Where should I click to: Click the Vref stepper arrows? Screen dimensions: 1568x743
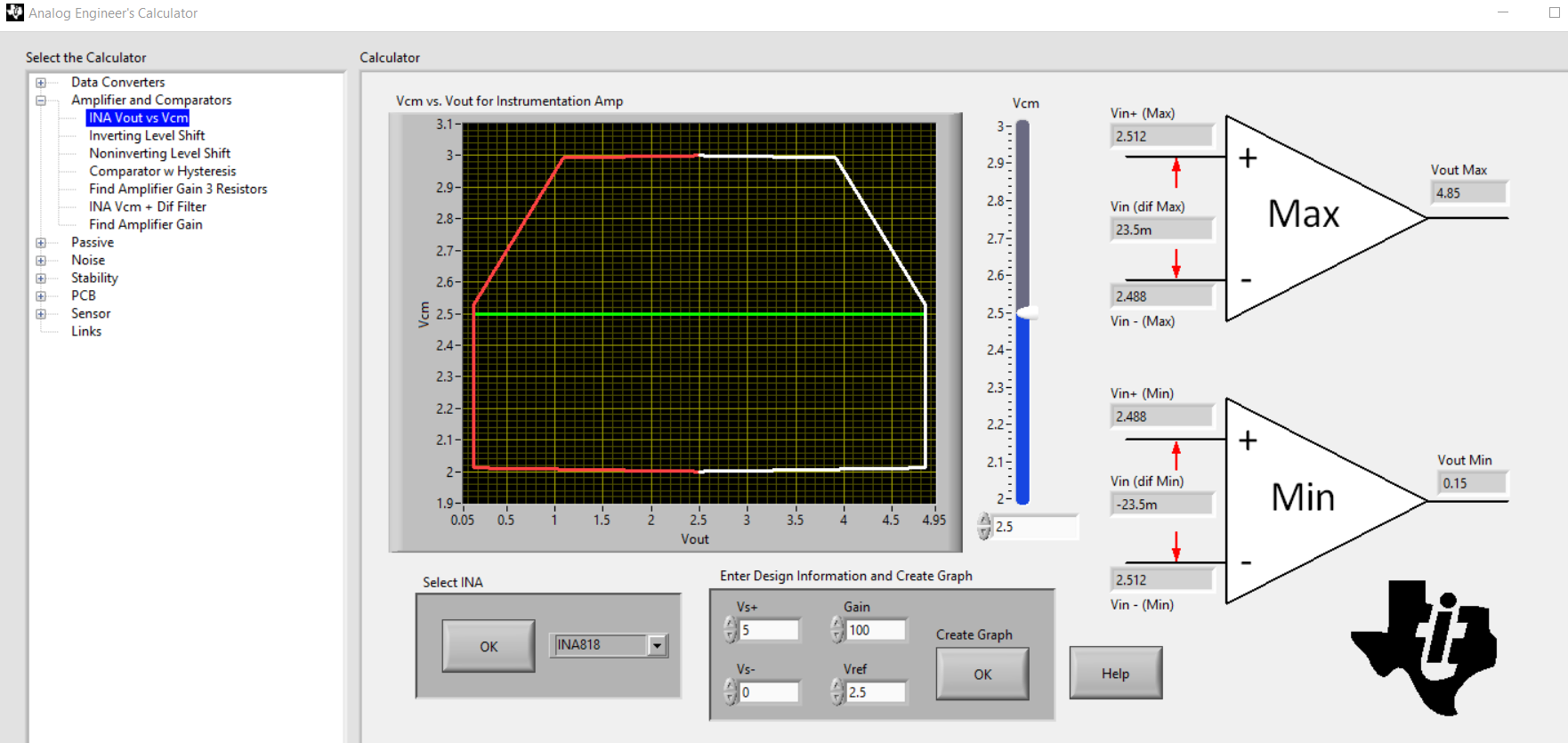pyautogui.click(x=837, y=691)
